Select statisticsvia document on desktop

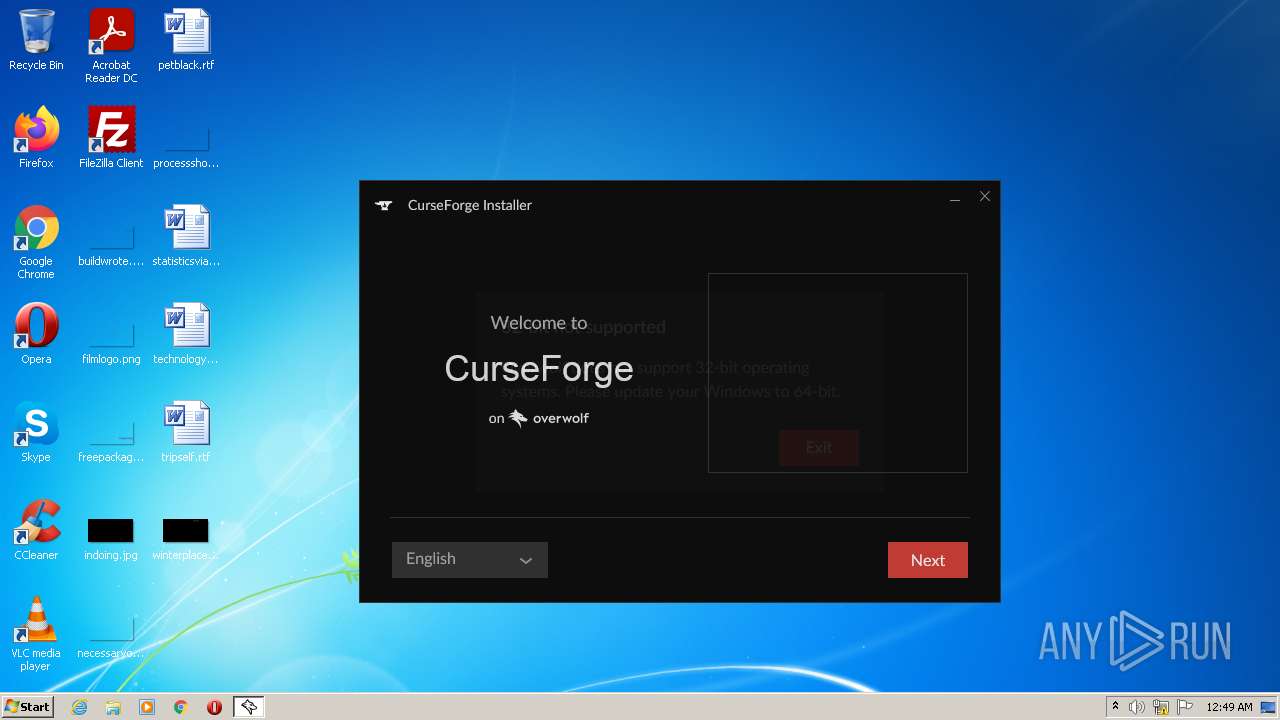(x=186, y=236)
